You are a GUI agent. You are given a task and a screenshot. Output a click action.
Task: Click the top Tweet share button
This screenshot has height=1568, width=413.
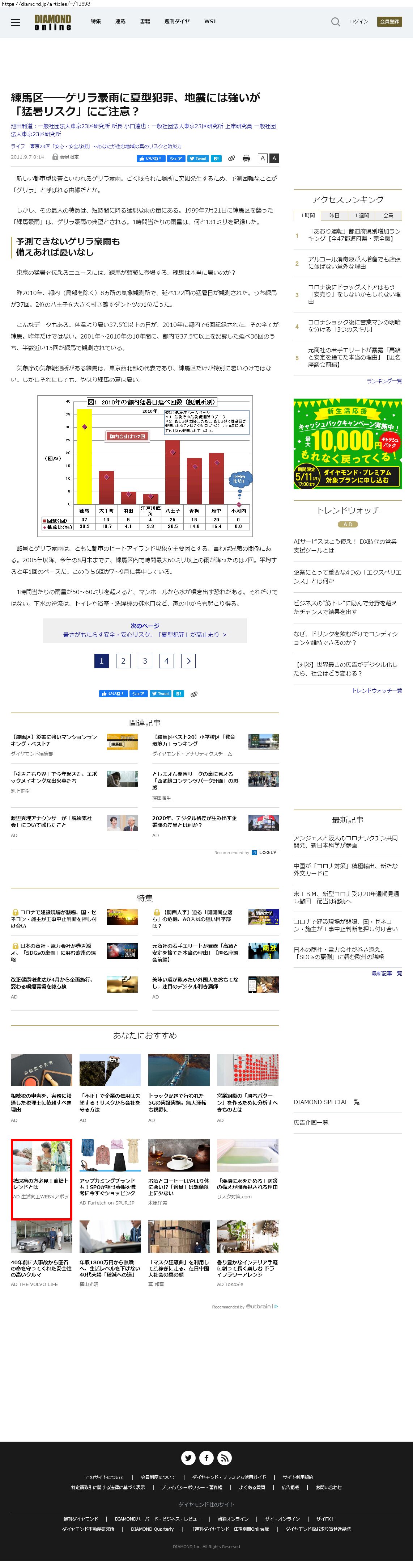click(198, 158)
